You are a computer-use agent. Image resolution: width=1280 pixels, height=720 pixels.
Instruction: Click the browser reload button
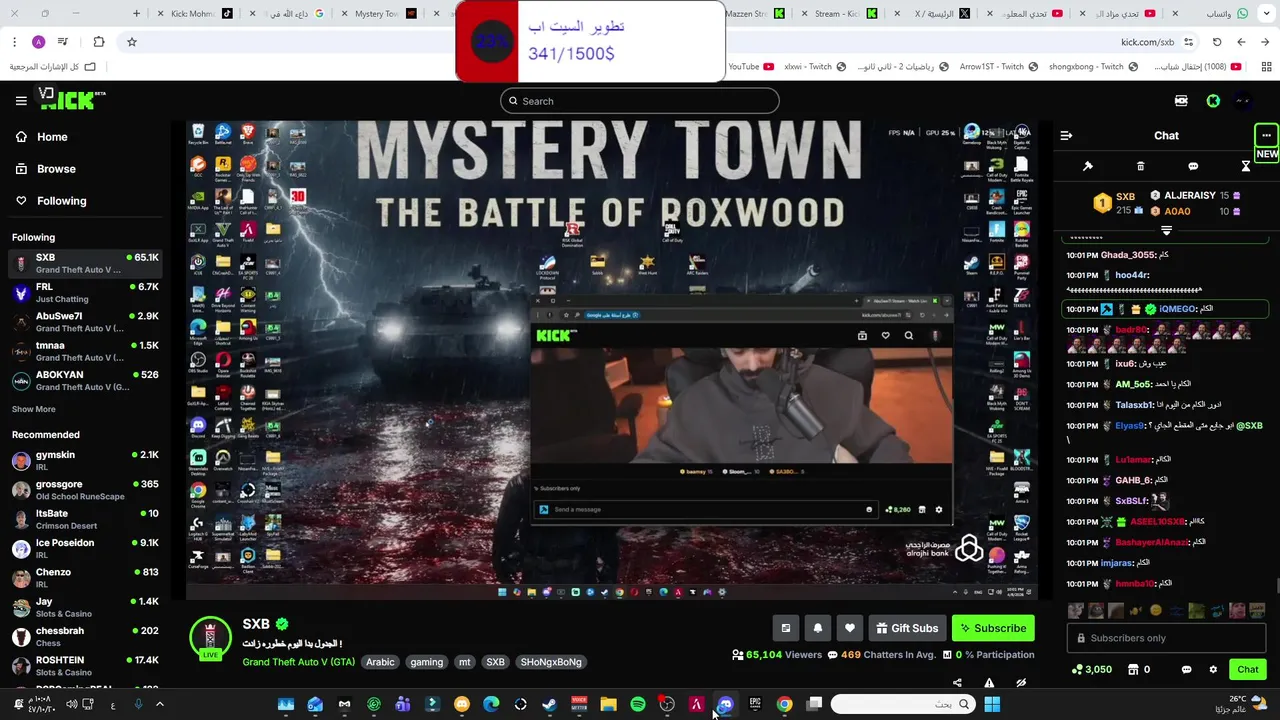tap(1217, 42)
